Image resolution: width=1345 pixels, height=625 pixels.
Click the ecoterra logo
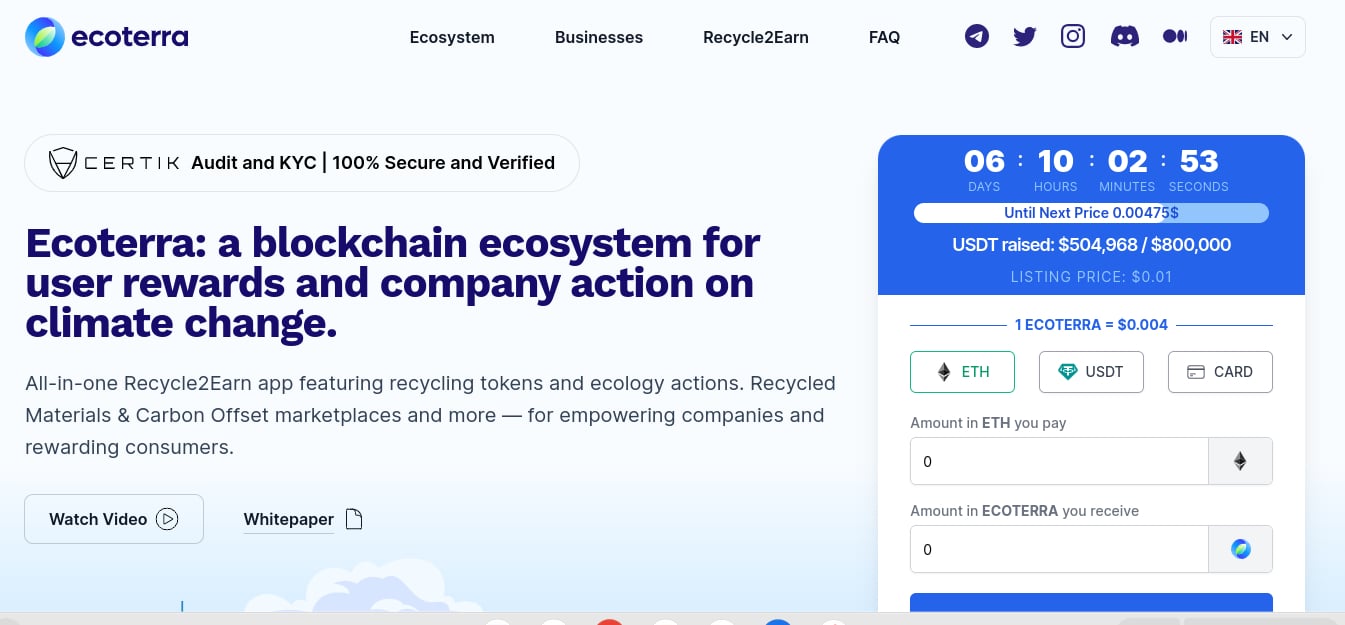(107, 37)
